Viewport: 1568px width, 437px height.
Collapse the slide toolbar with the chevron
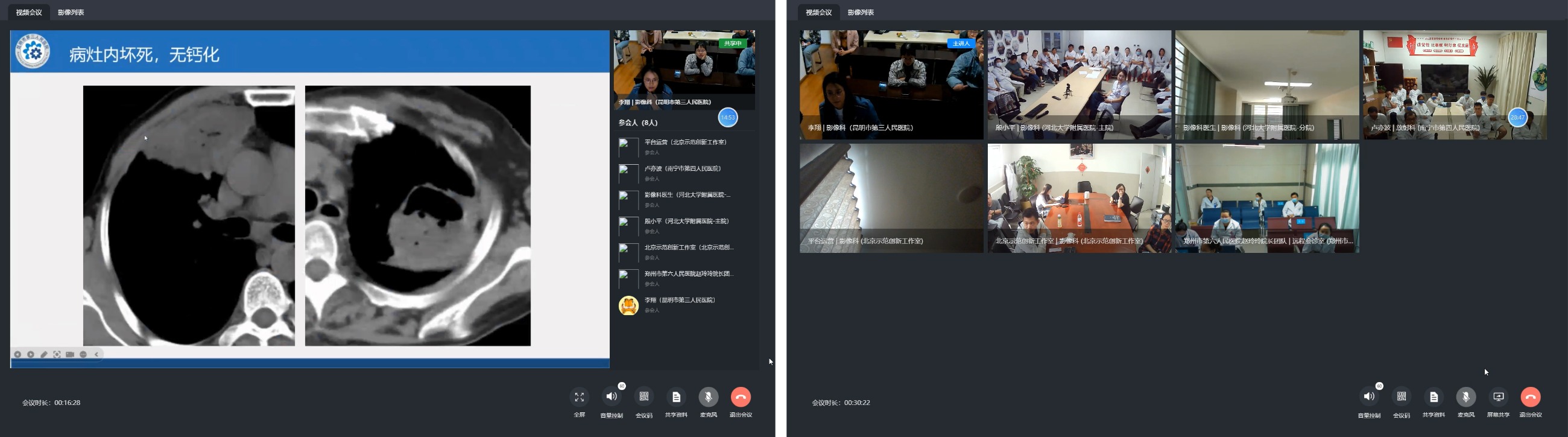[x=96, y=354]
